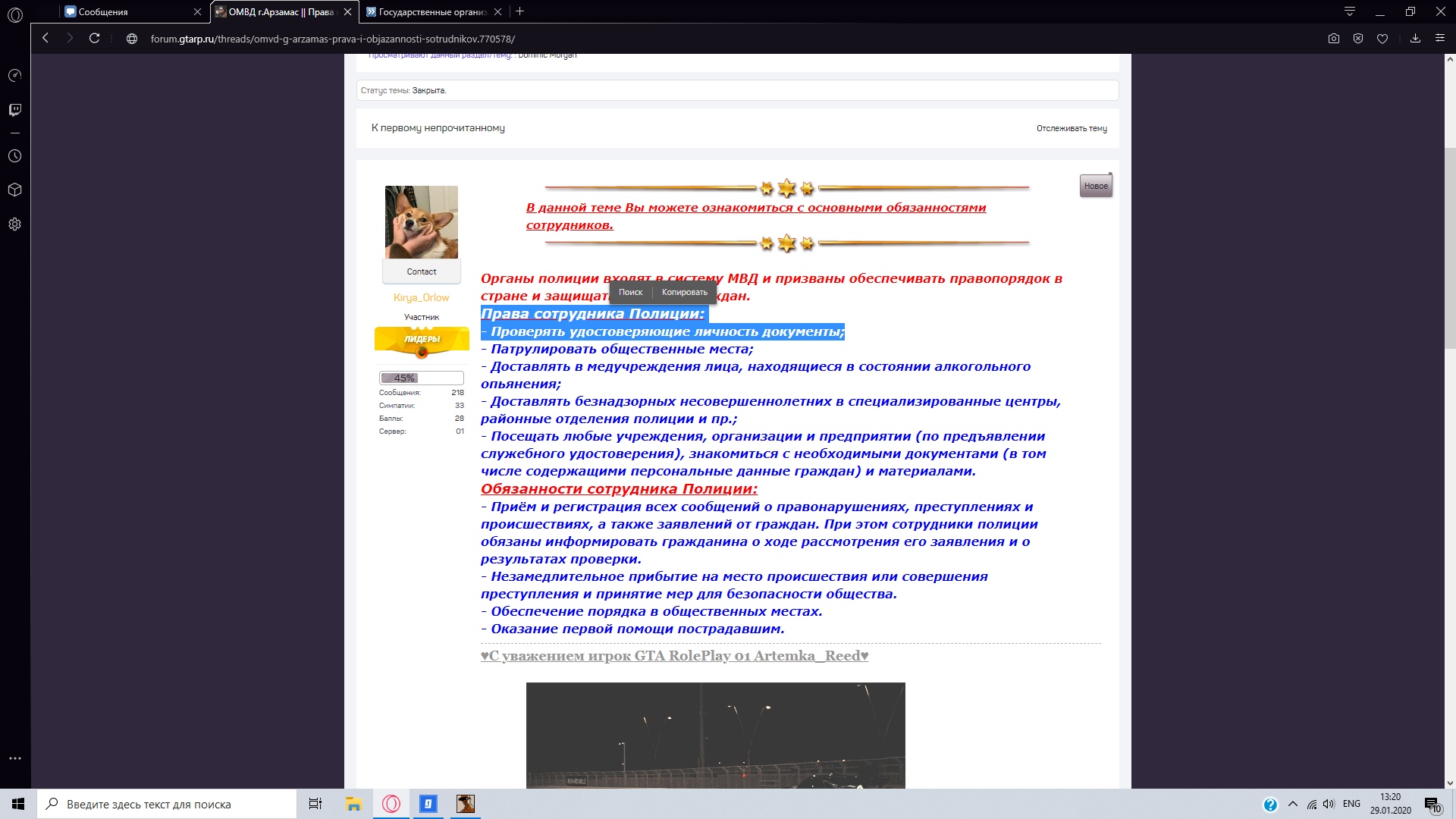Switch ENG input language indicator
This screenshot has width=1456, height=819.
tap(1351, 804)
